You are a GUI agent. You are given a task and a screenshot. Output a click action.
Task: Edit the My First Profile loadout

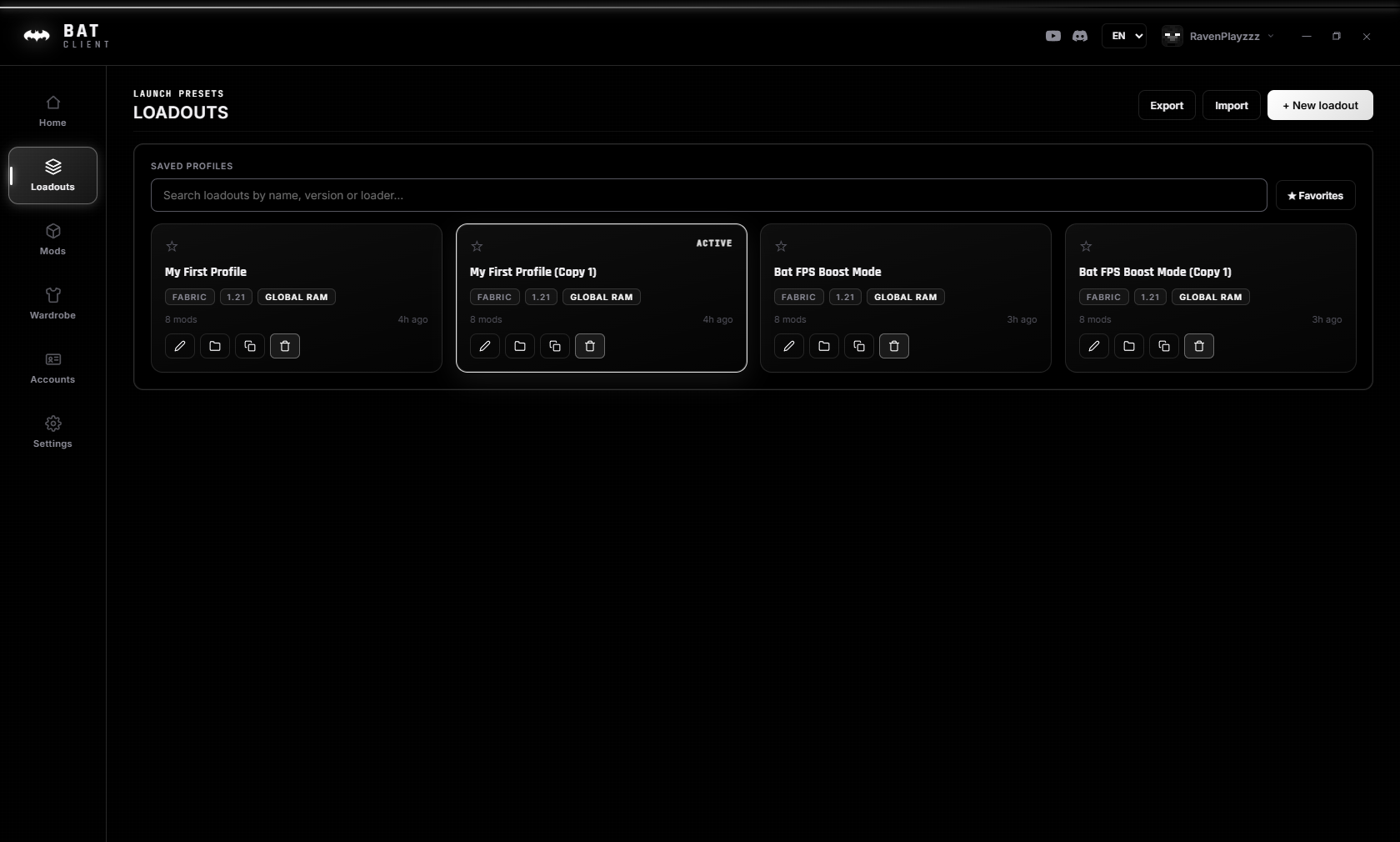[x=180, y=346]
